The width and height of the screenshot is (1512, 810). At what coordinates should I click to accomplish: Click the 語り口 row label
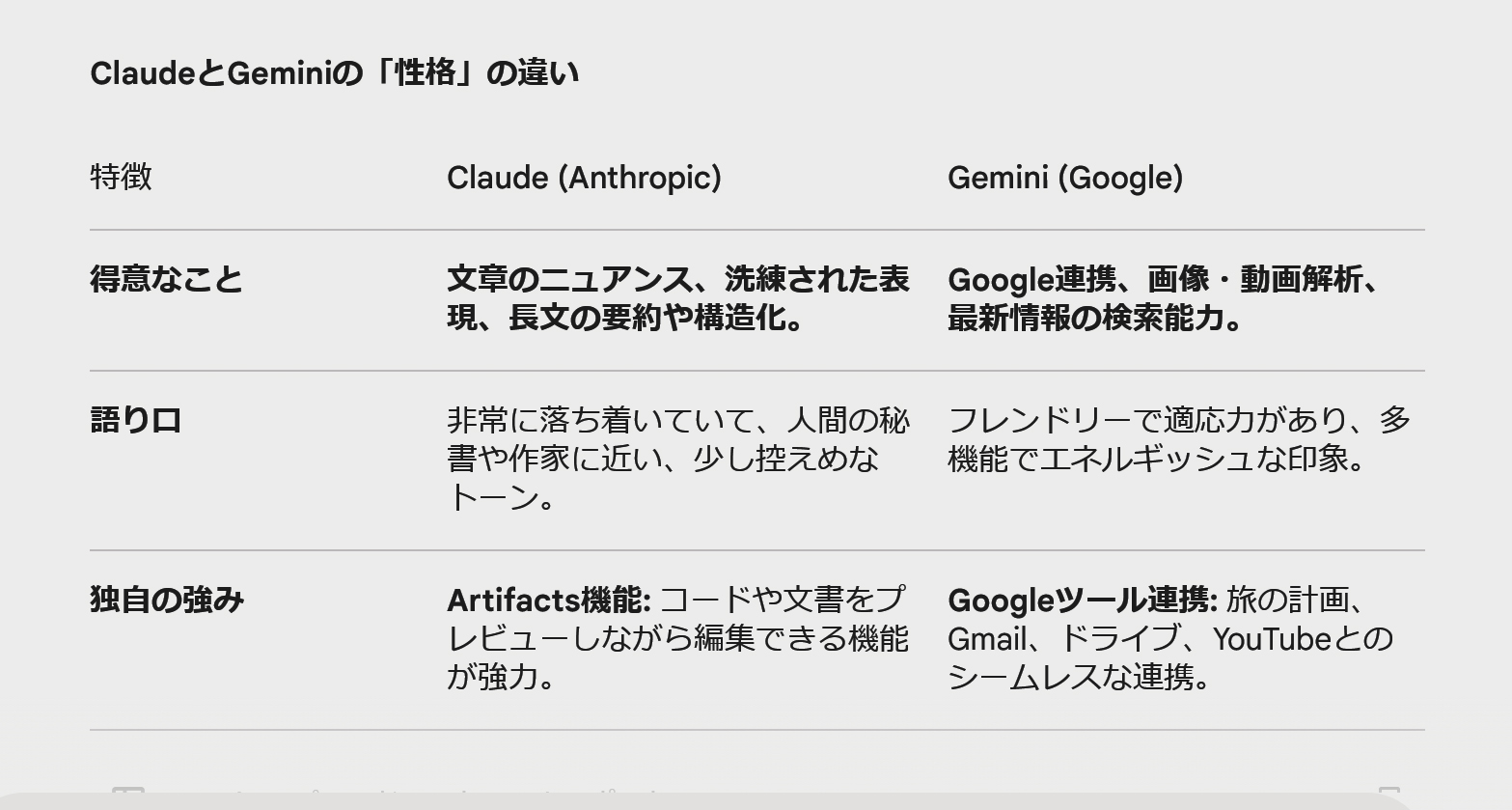(136, 421)
